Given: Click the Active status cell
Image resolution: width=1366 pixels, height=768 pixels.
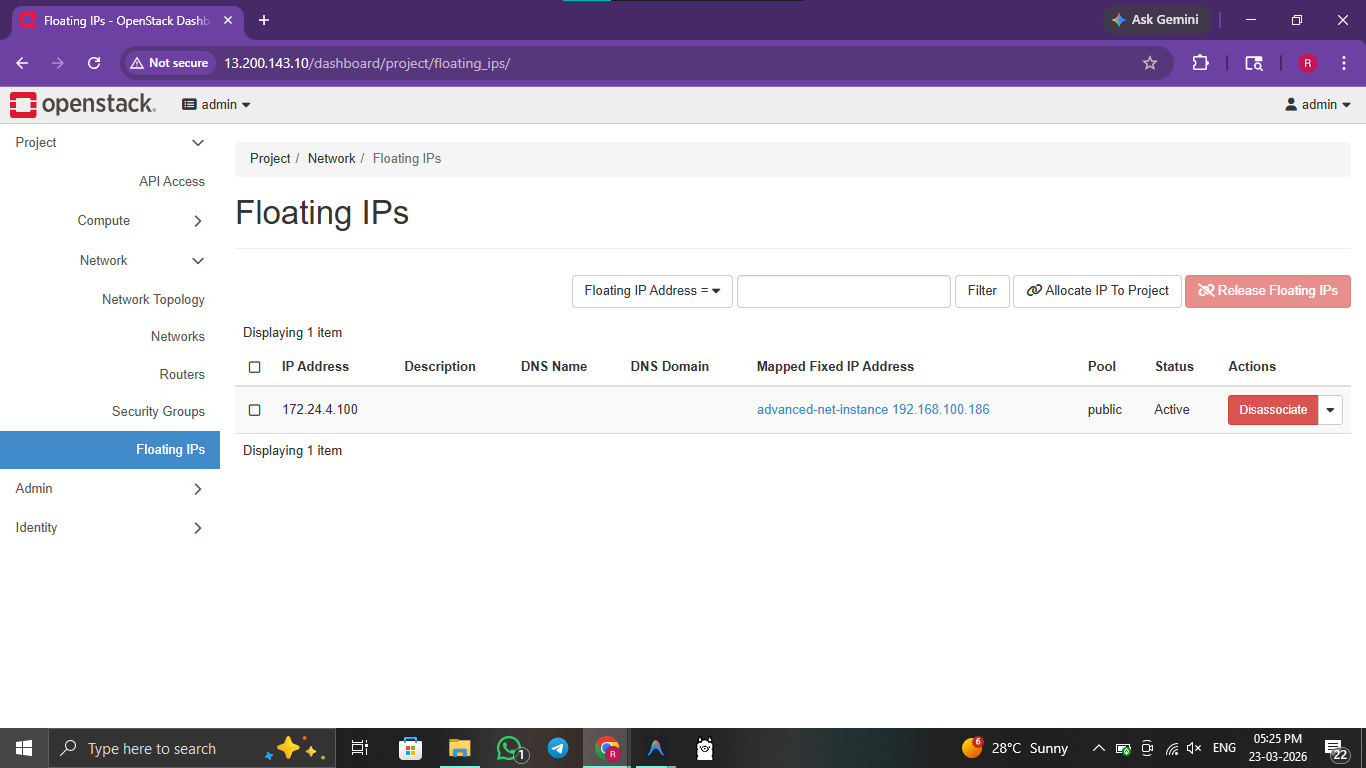Looking at the screenshot, I should [x=1172, y=409].
